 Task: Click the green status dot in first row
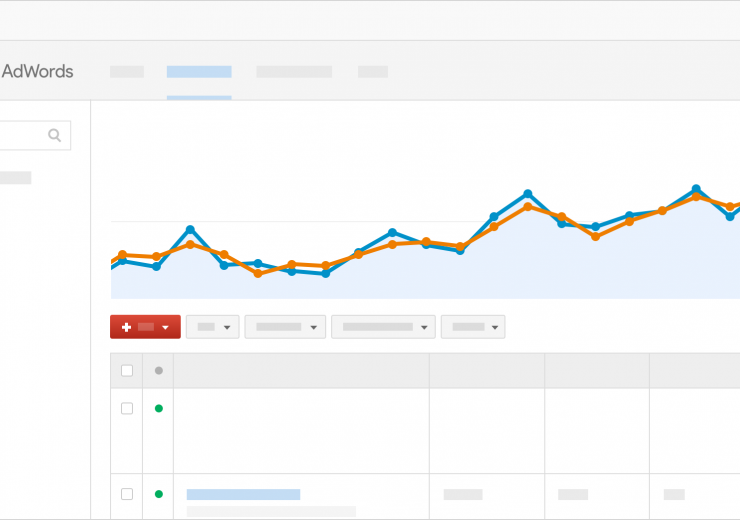158,408
